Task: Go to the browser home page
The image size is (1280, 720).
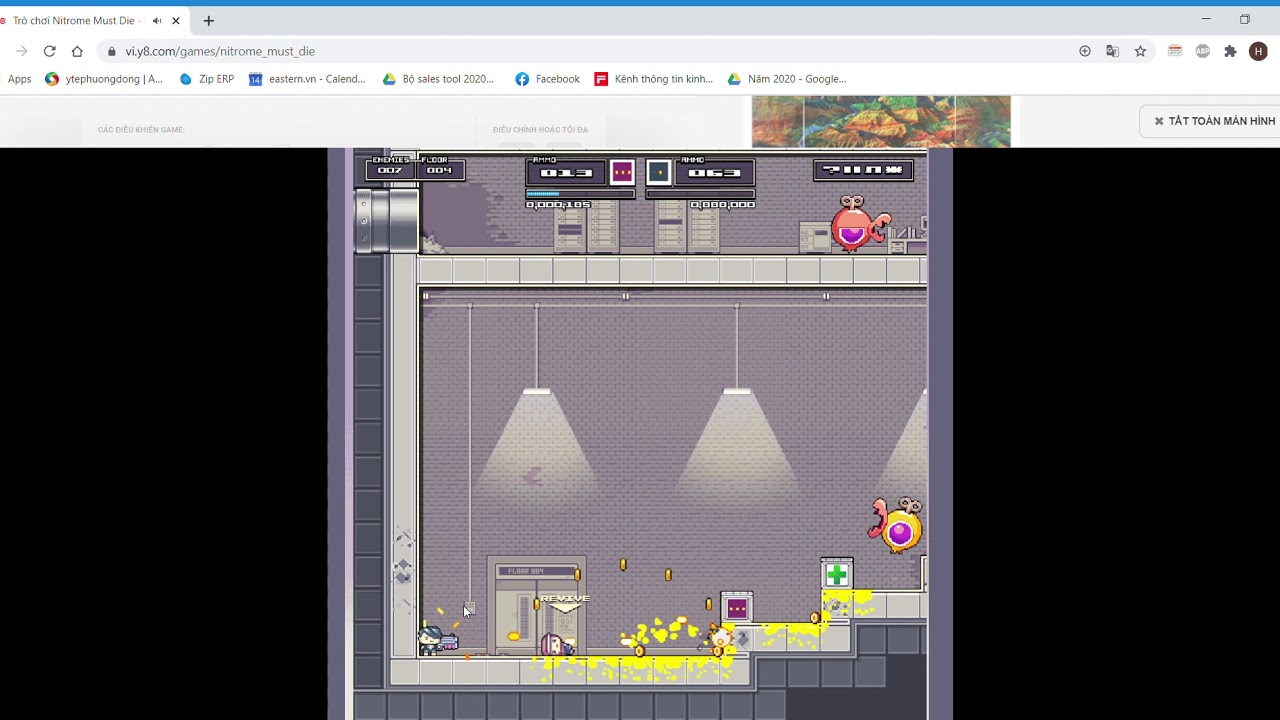Action: pos(77,51)
